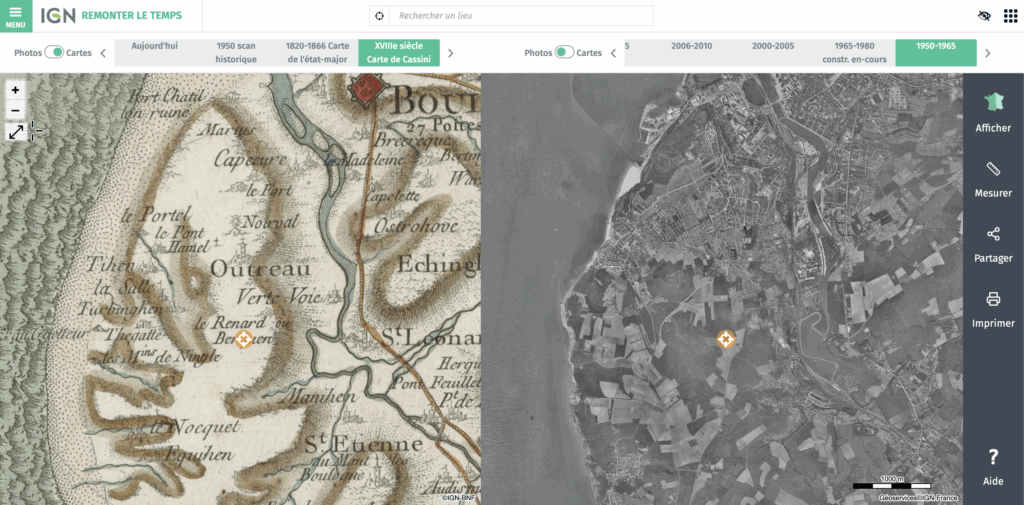1024x505 pixels.
Task: Select the 2000-2005 photo period
Action: pyautogui.click(x=773, y=46)
